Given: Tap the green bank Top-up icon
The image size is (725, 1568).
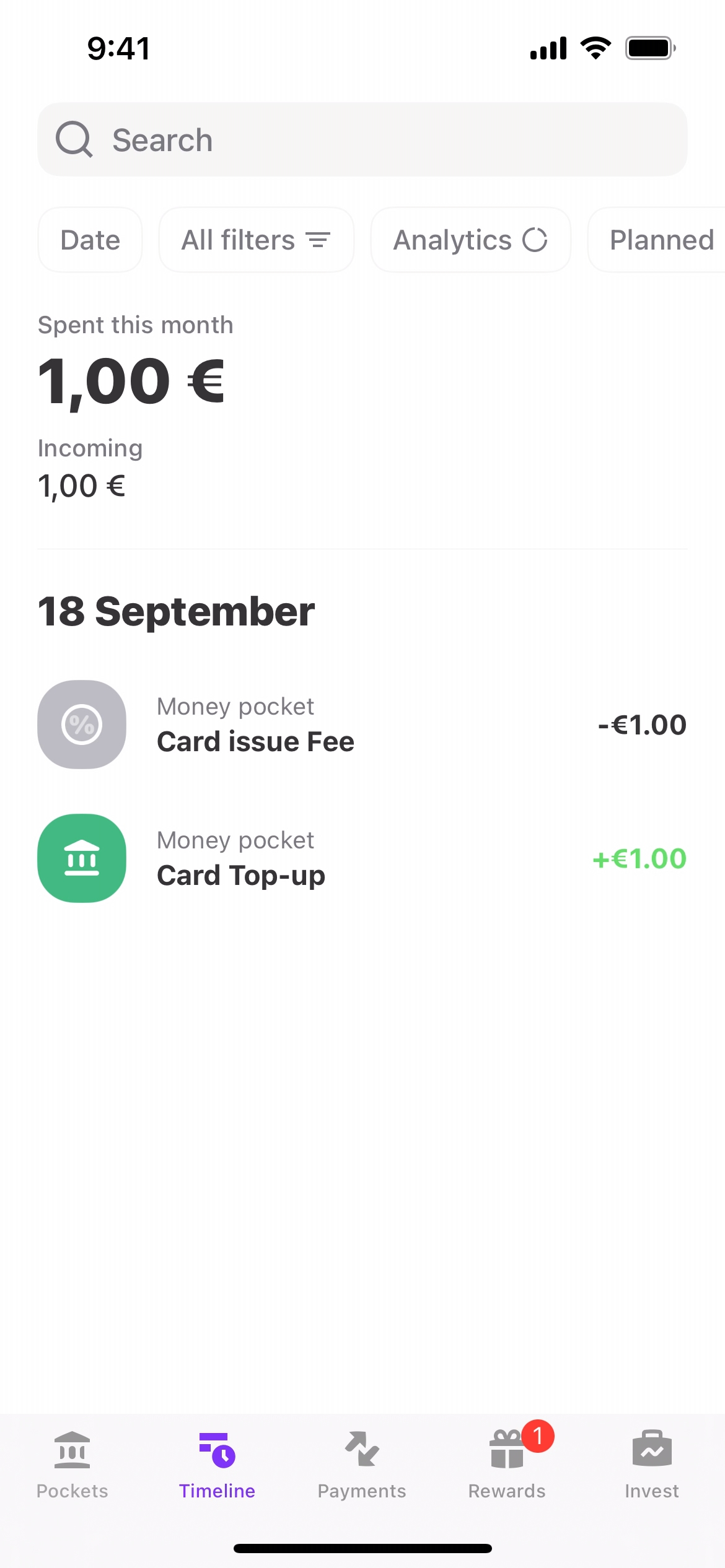Looking at the screenshot, I should coord(82,858).
